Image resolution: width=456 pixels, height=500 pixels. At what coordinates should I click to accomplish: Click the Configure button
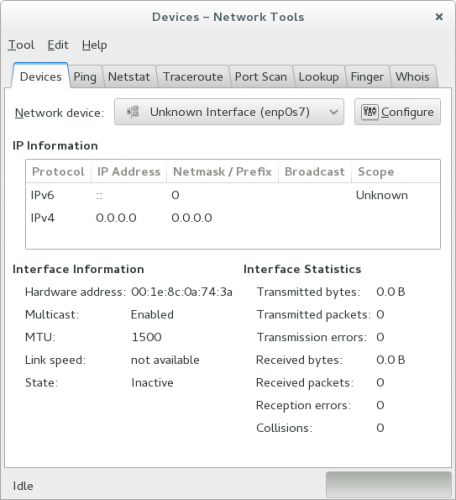[x=397, y=112]
